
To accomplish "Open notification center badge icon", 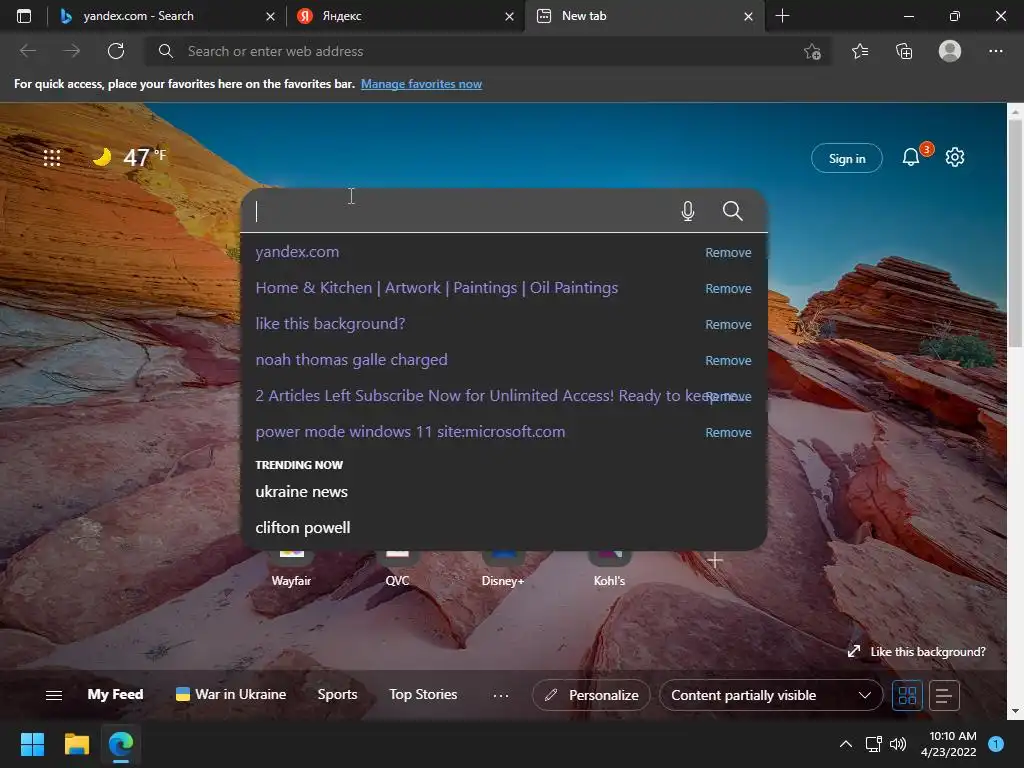I will click(995, 744).
